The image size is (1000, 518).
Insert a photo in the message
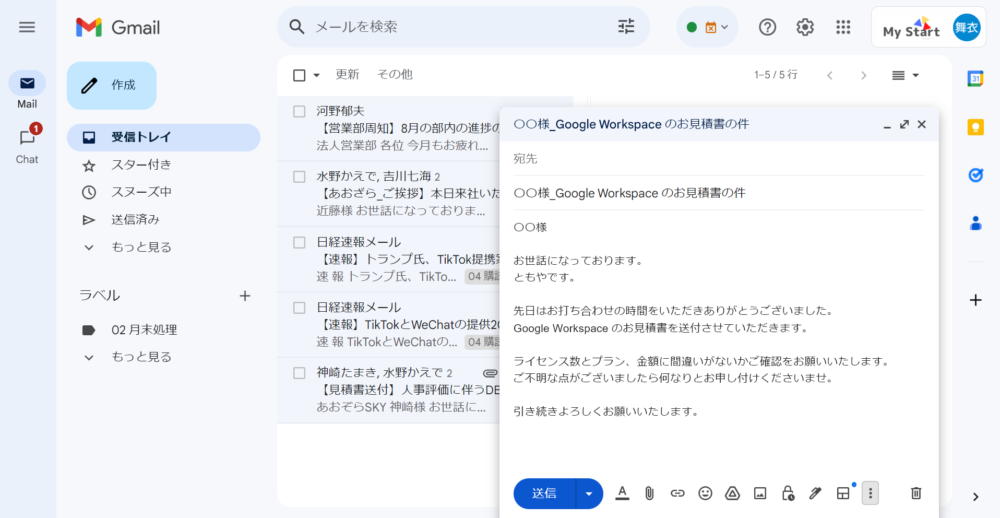[760, 492]
